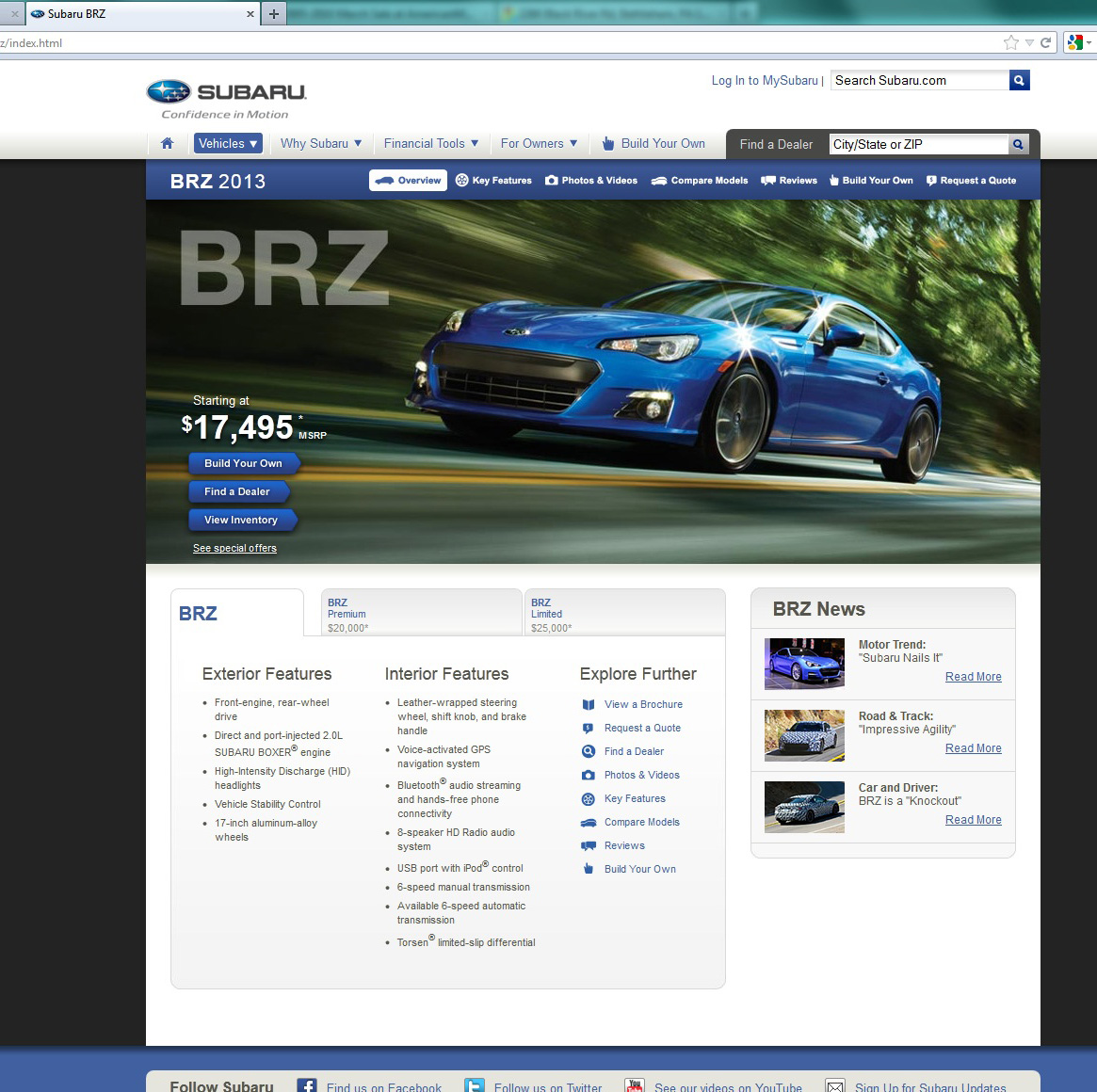The width and height of the screenshot is (1097, 1092).
Task: Click the Request a Quote icon in Explore Further
Action: [x=589, y=729]
